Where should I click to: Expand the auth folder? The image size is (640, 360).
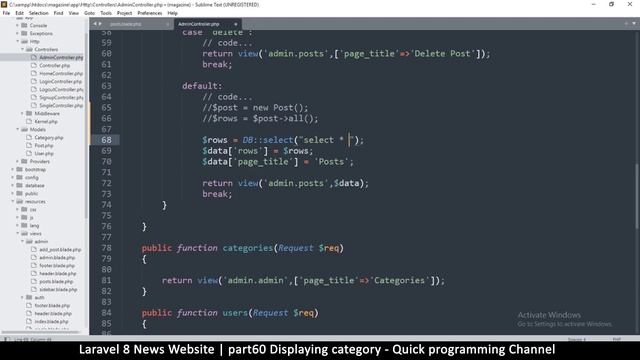tap(22, 297)
